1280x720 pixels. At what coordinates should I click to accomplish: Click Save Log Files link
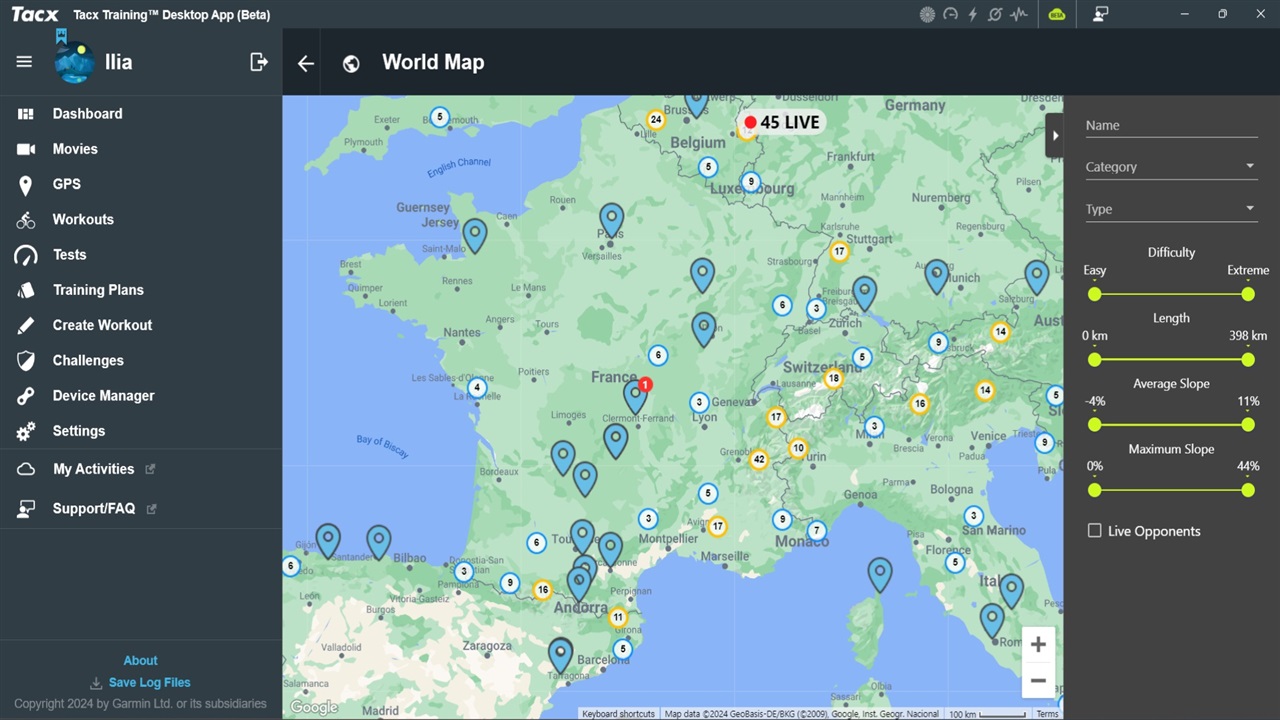149,683
